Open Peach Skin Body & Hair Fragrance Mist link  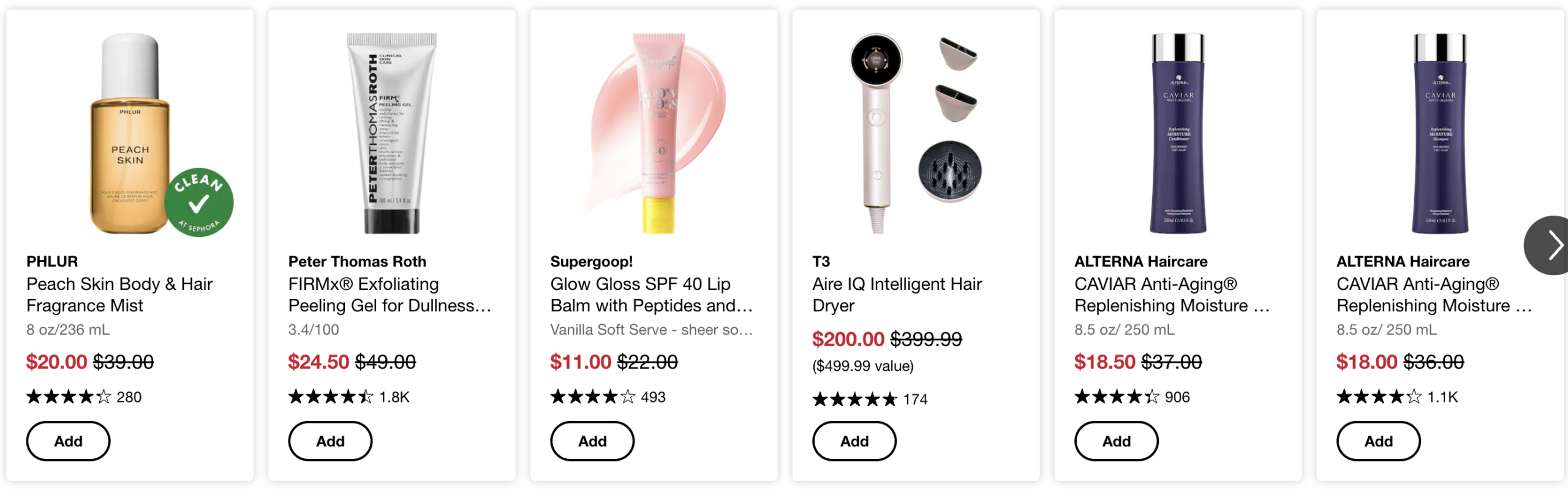pos(119,295)
